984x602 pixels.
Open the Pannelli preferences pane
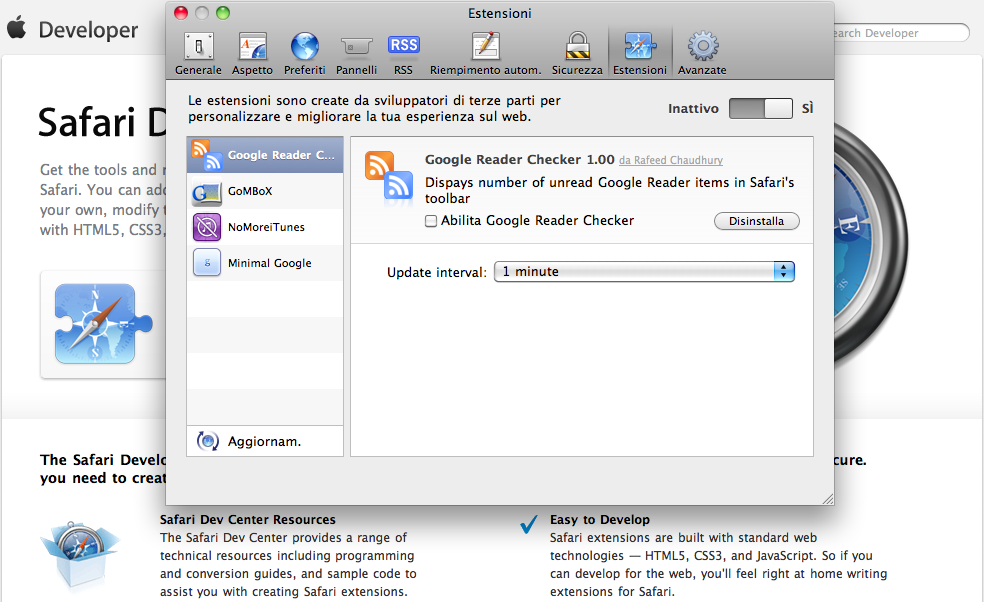pos(356,54)
